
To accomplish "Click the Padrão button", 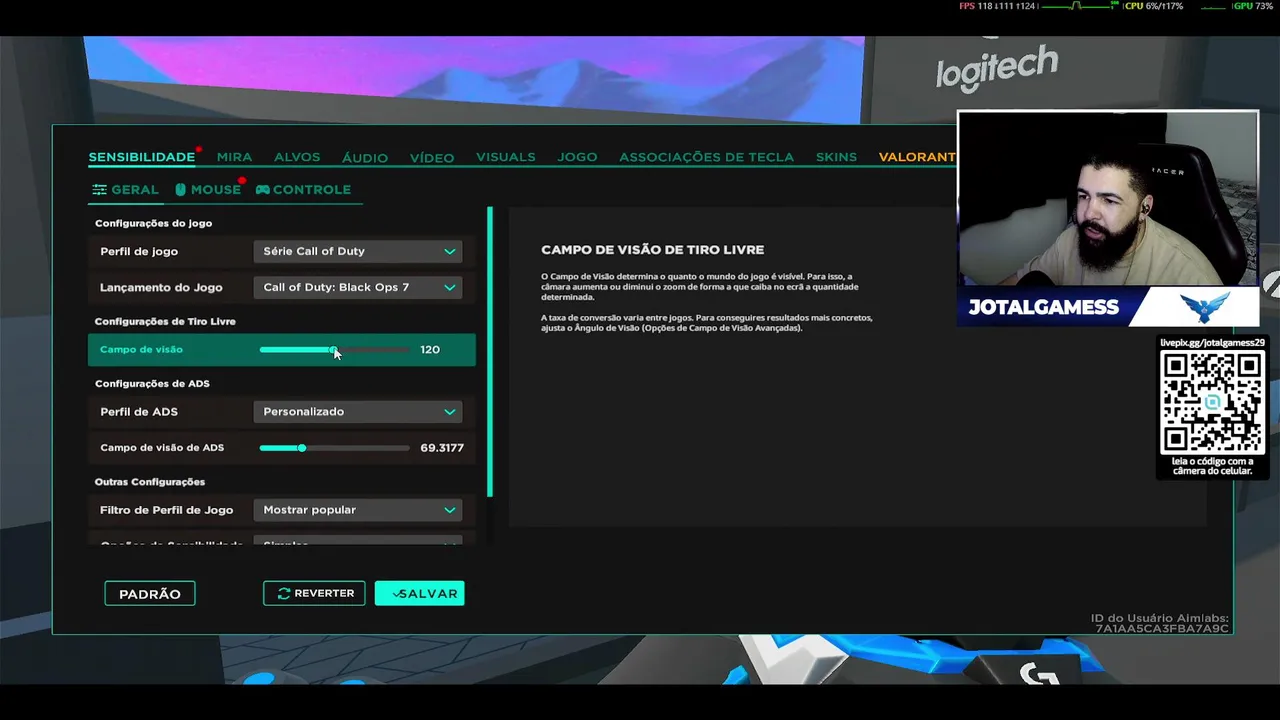I will coord(150,594).
